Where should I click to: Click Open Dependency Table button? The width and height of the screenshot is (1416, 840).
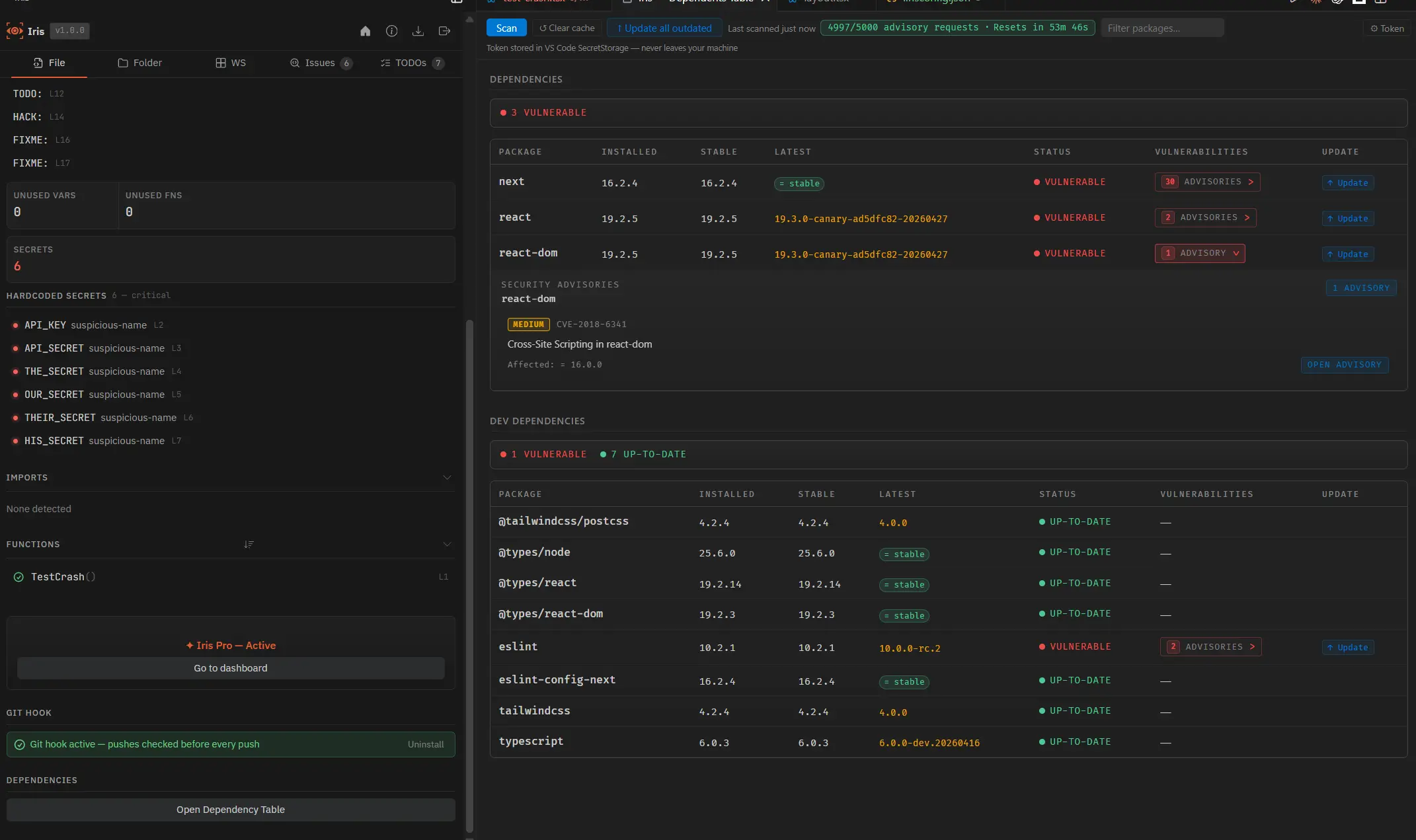[231, 810]
